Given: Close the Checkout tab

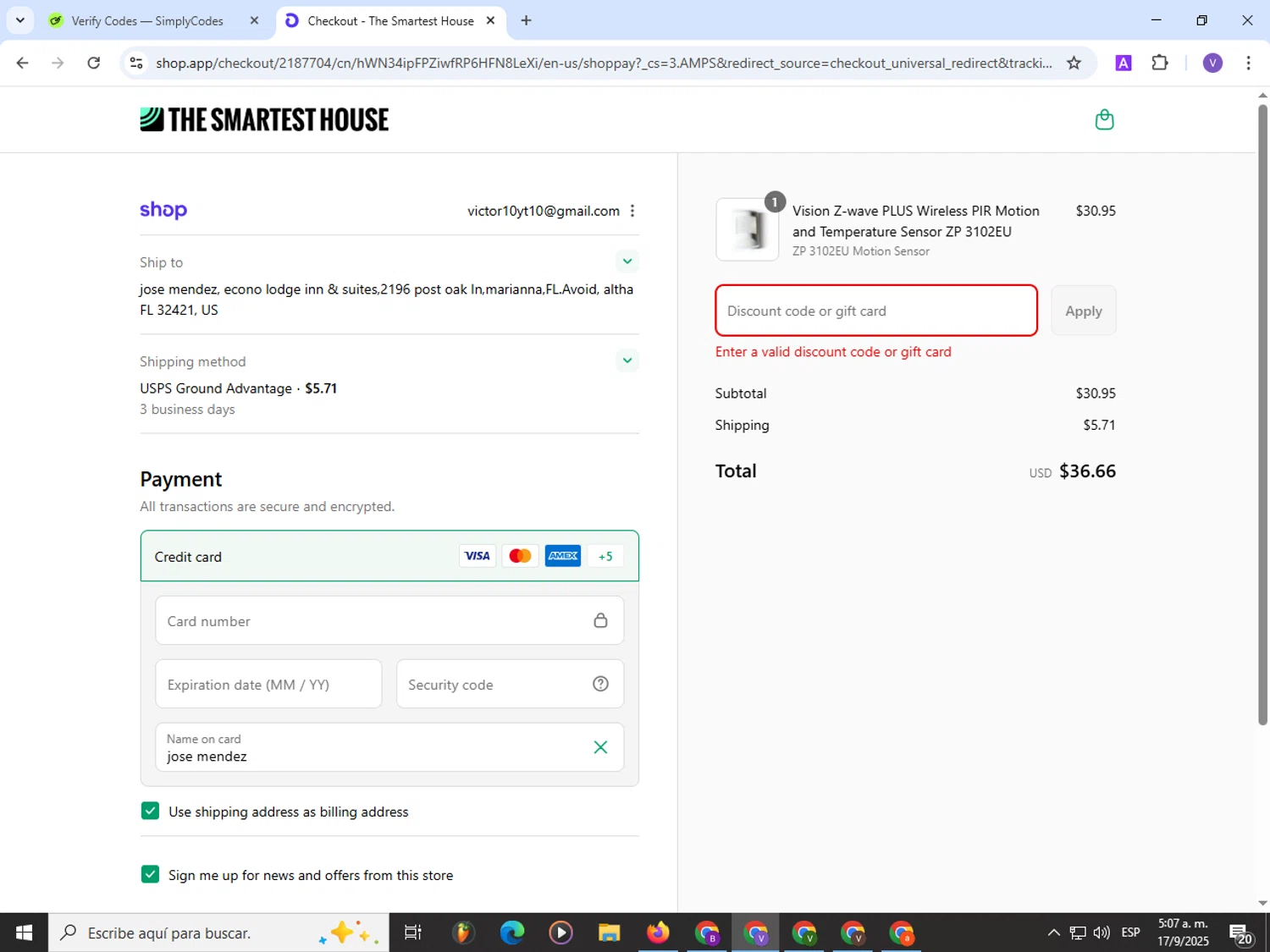Looking at the screenshot, I should click(x=490, y=20).
